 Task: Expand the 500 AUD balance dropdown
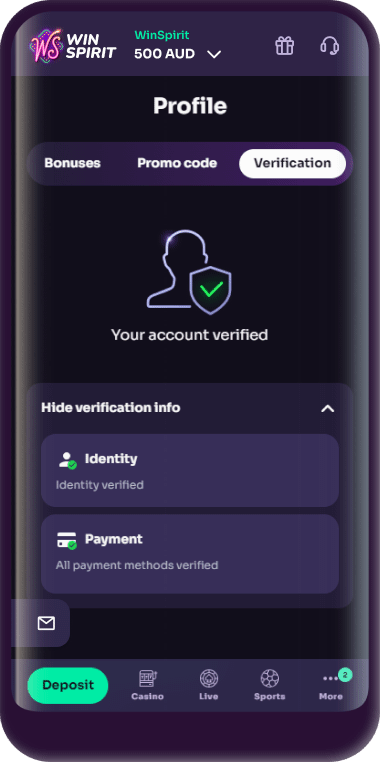pyautogui.click(x=214, y=54)
